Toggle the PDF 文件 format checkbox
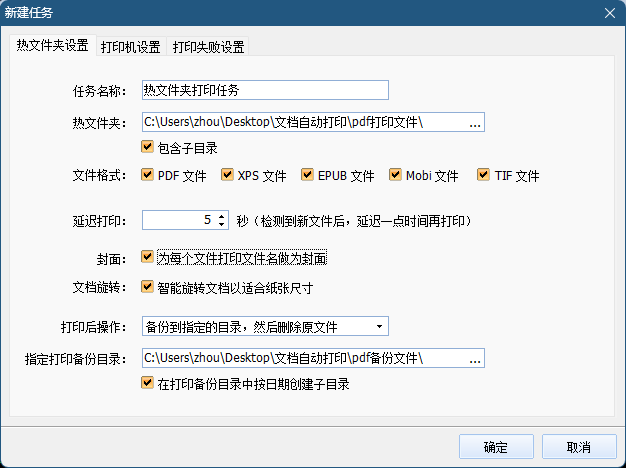 click(147, 175)
